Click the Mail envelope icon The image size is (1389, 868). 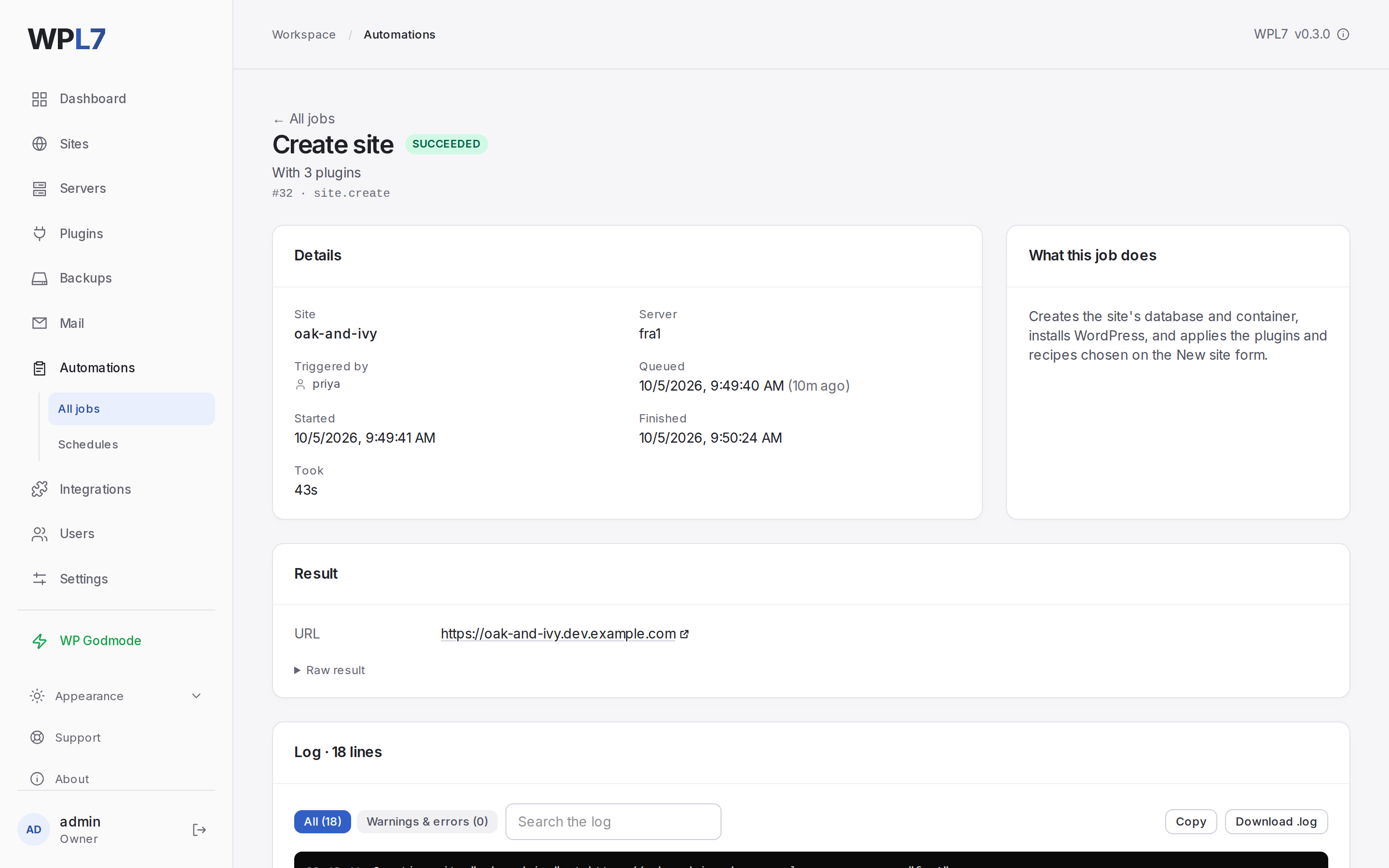click(40, 323)
